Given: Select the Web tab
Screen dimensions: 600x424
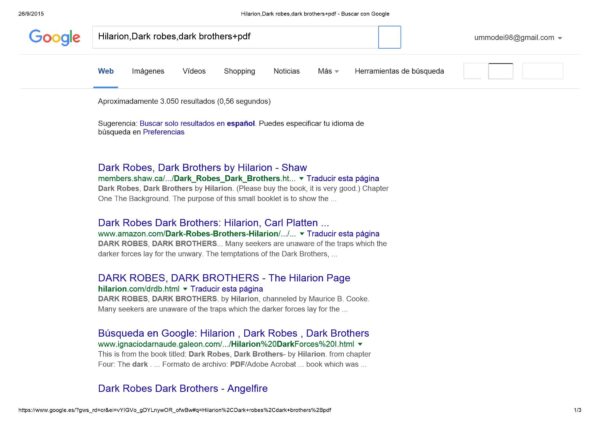Looking at the screenshot, I should 106,71.
